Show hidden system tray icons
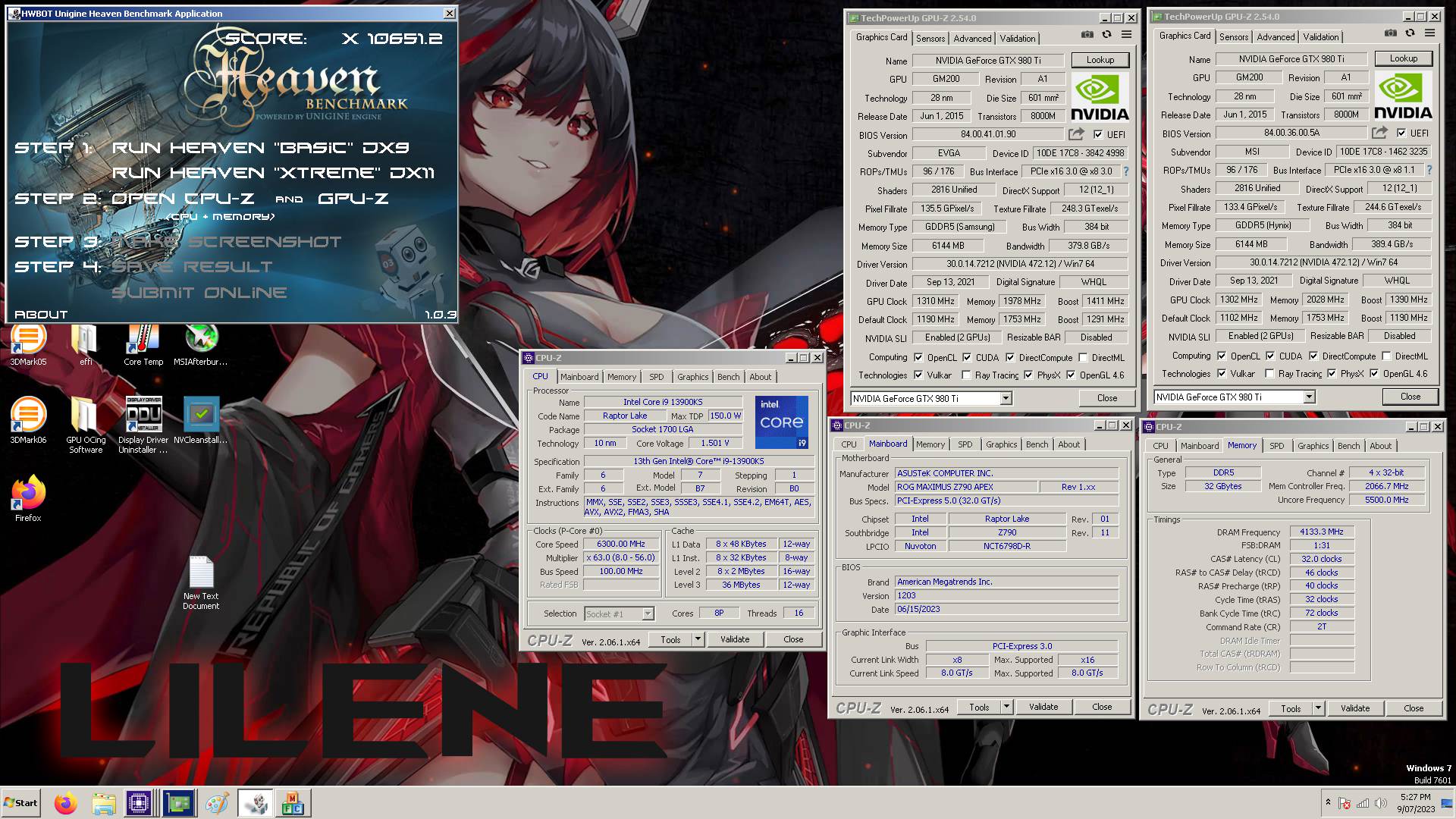 point(1328,802)
